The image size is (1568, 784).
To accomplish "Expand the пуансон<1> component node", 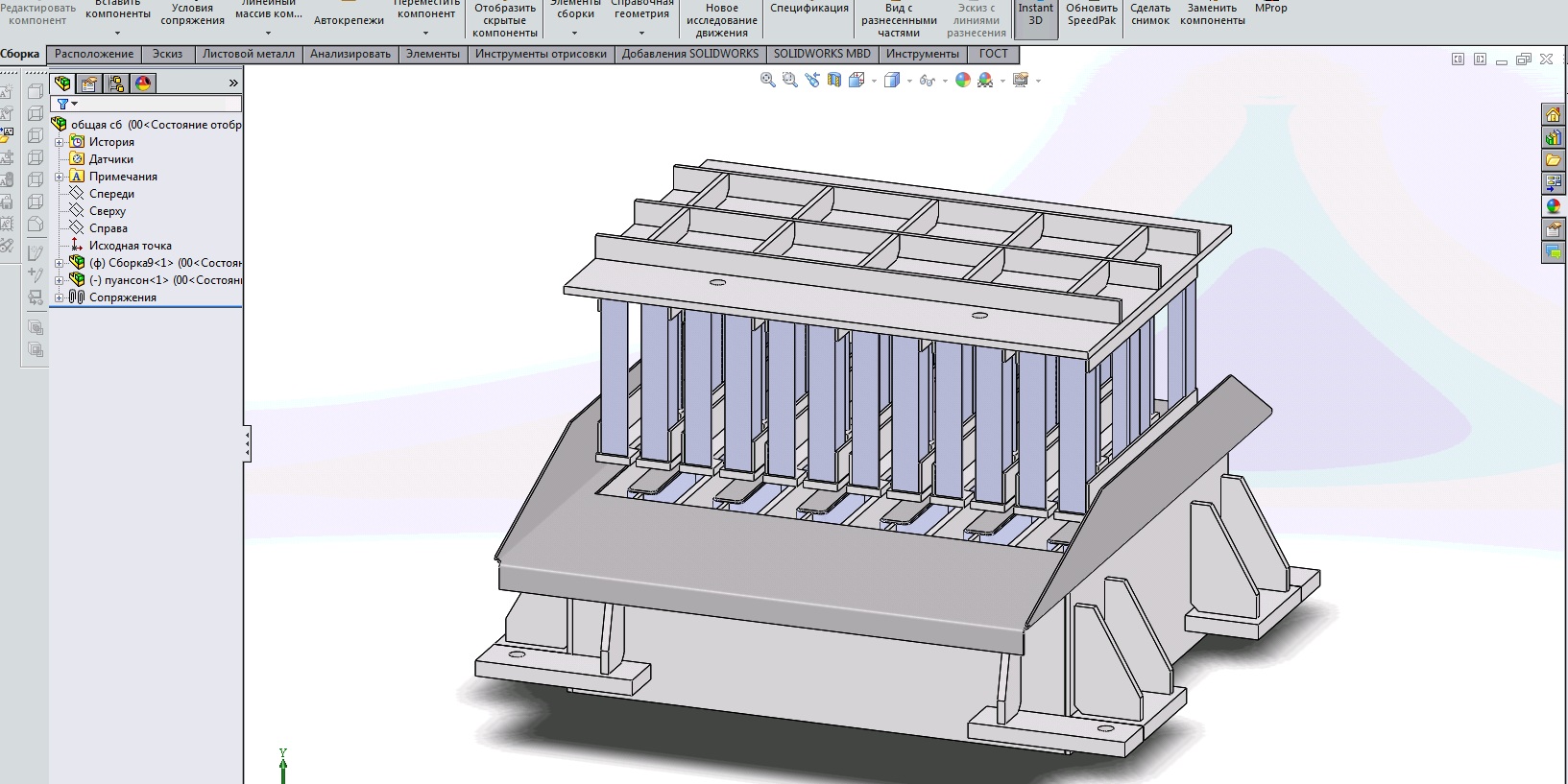I will tap(59, 280).
